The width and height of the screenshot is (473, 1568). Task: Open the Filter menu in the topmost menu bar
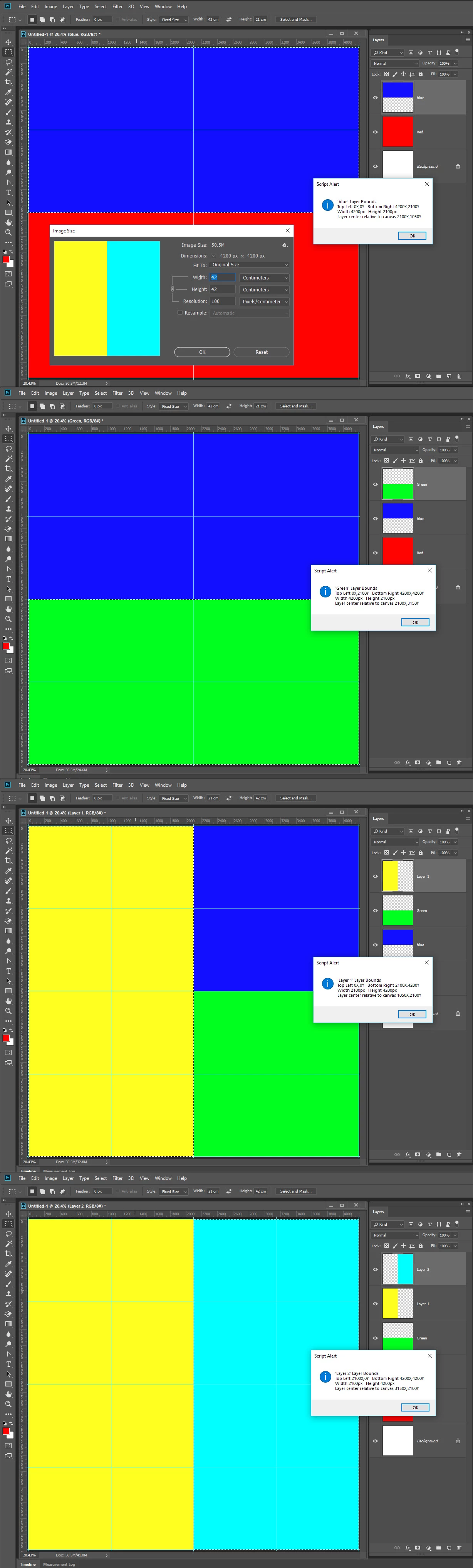coord(117,7)
